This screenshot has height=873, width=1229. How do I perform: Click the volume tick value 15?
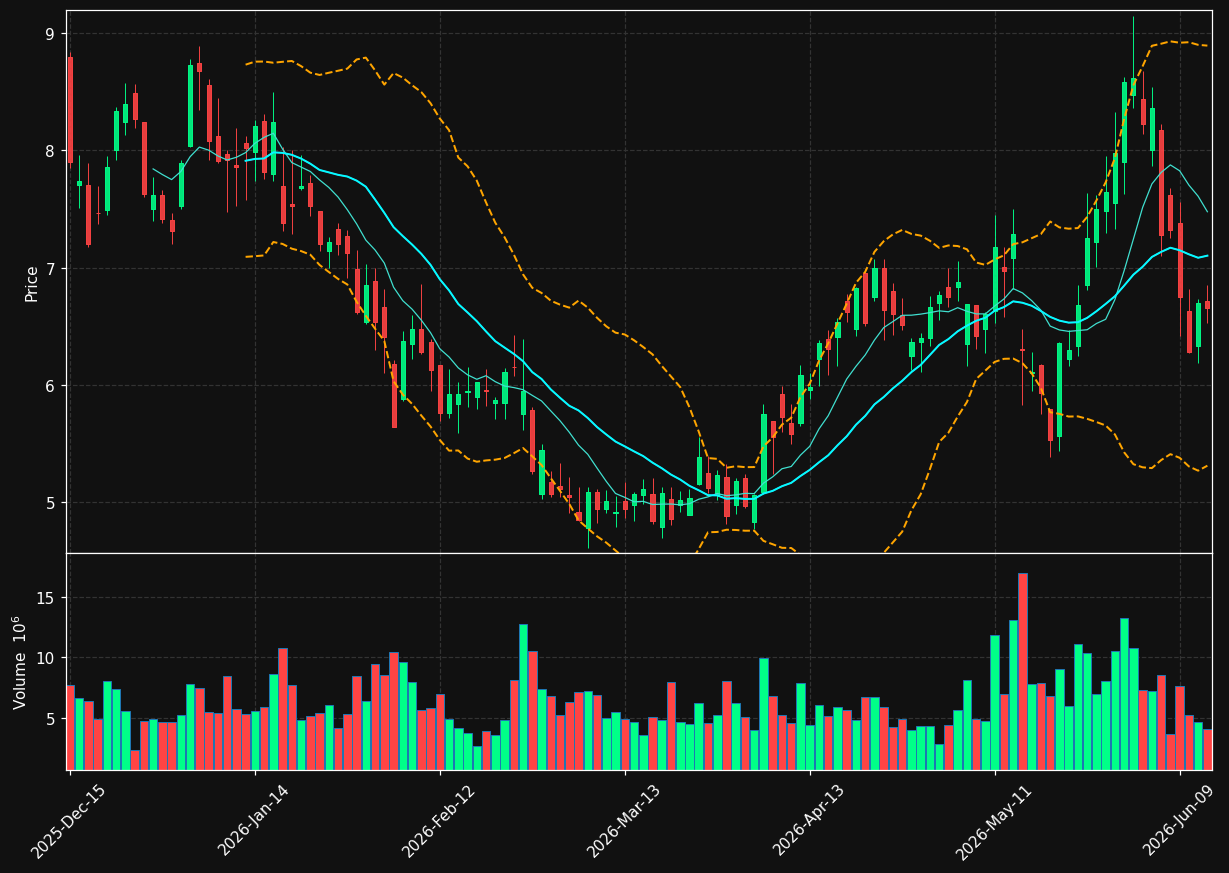[45, 598]
